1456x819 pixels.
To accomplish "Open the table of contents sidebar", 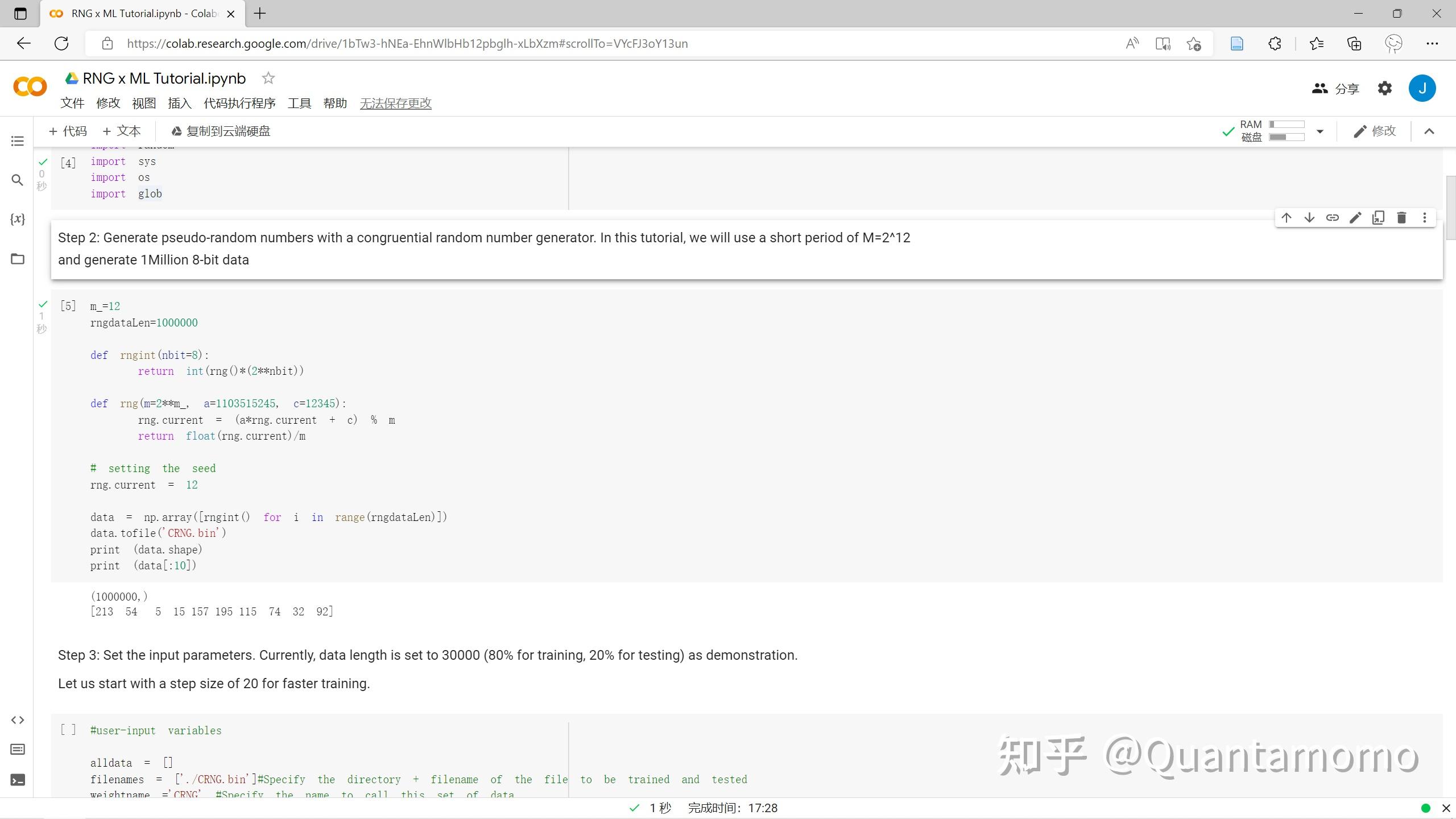I will (x=17, y=140).
